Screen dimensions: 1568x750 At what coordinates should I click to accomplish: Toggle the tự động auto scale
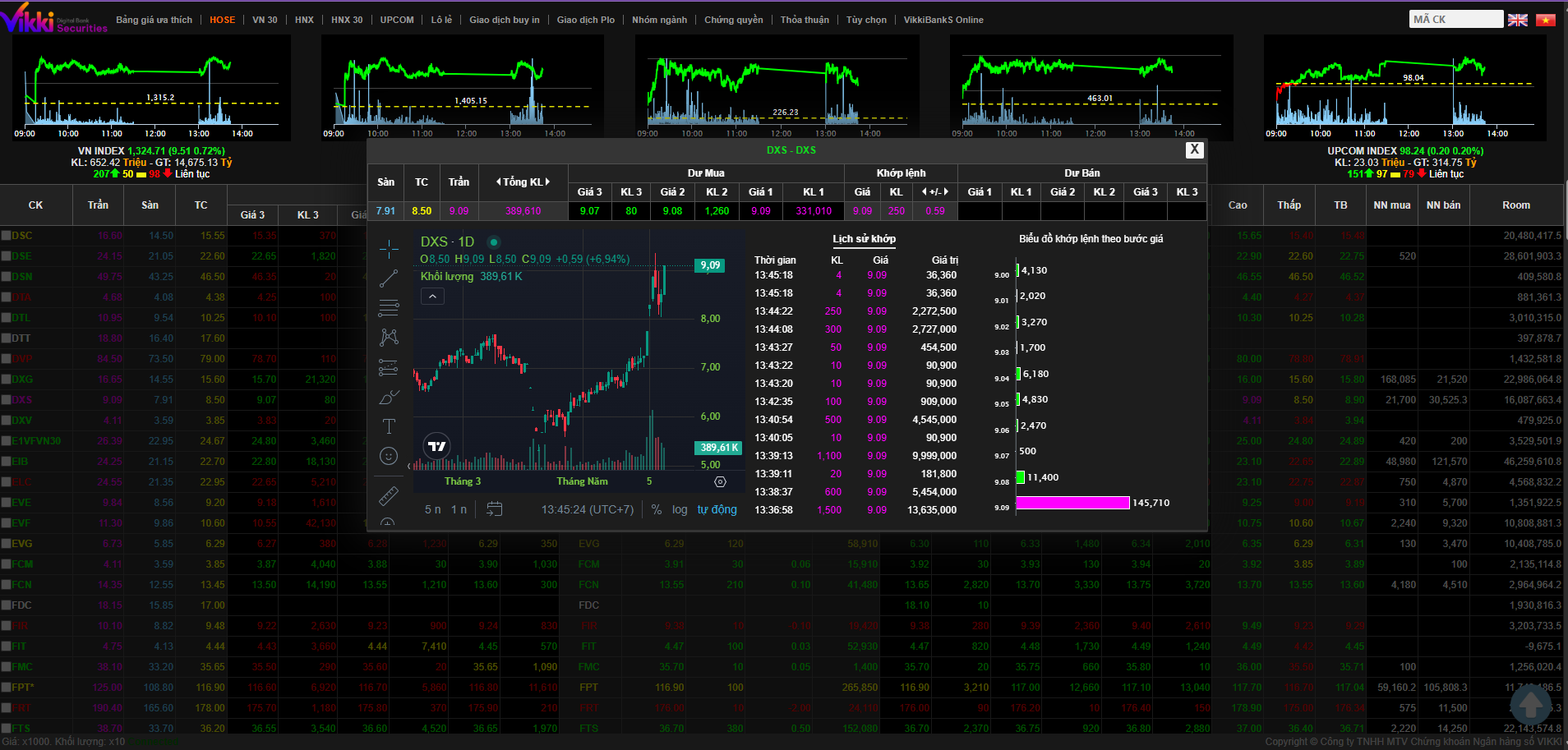click(717, 509)
